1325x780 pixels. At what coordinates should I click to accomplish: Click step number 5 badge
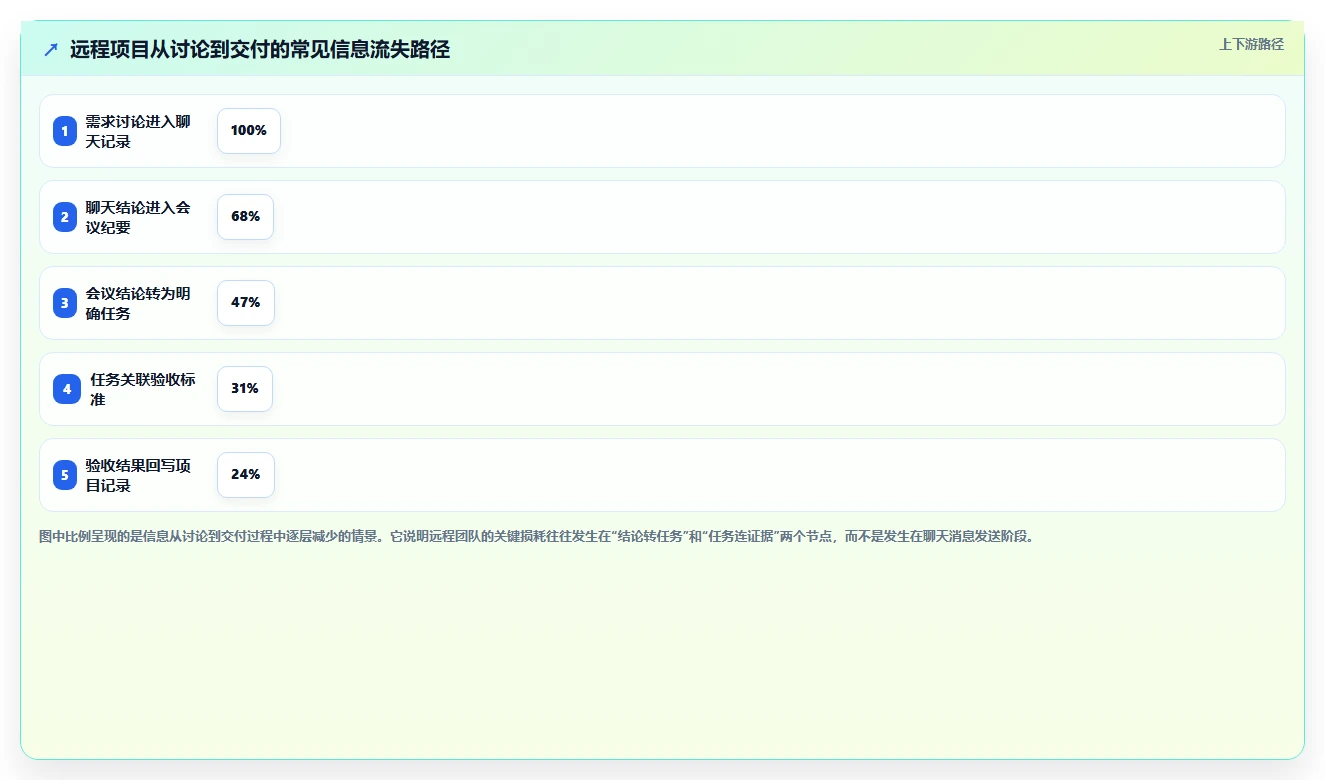pyautogui.click(x=65, y=475)
